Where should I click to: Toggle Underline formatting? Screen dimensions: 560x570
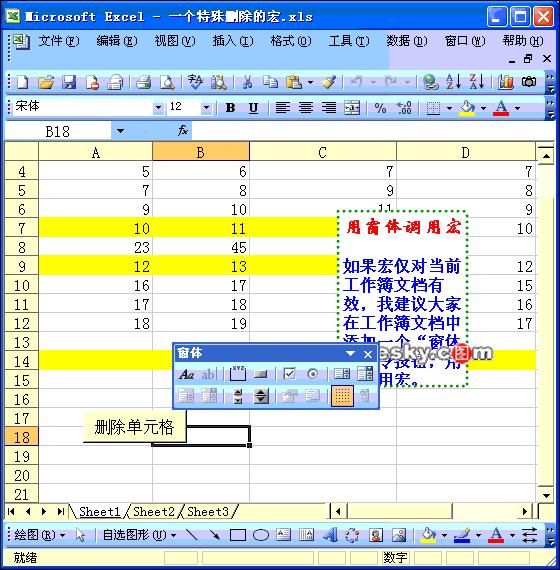(253, 108)
